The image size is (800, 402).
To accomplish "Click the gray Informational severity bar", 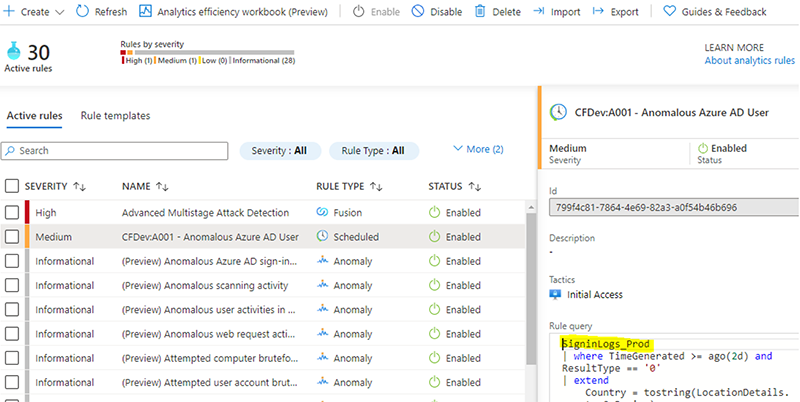I will click(213, 52).
